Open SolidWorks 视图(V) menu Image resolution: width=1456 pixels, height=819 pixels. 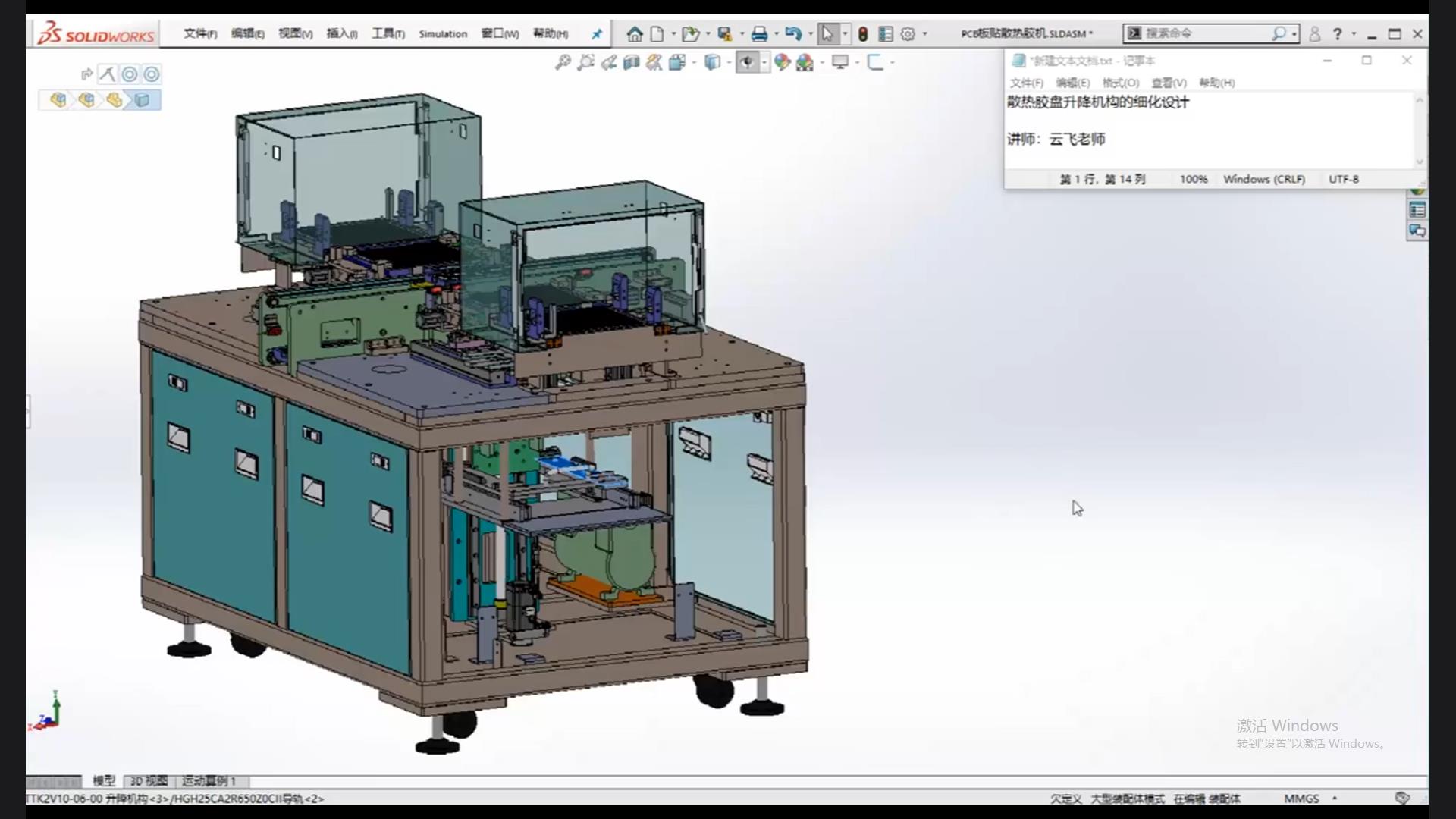(x=295, y=34)
